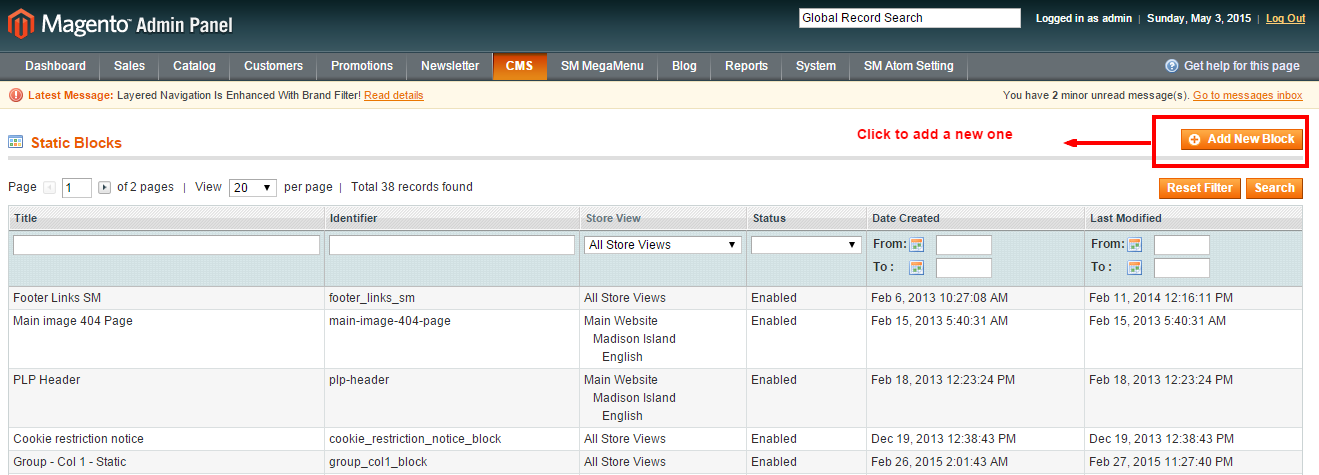Click the help icon beside Get help
The height and width of the screenshot is (475, 1319).
pyautogui.click(x=1172, y=66)
